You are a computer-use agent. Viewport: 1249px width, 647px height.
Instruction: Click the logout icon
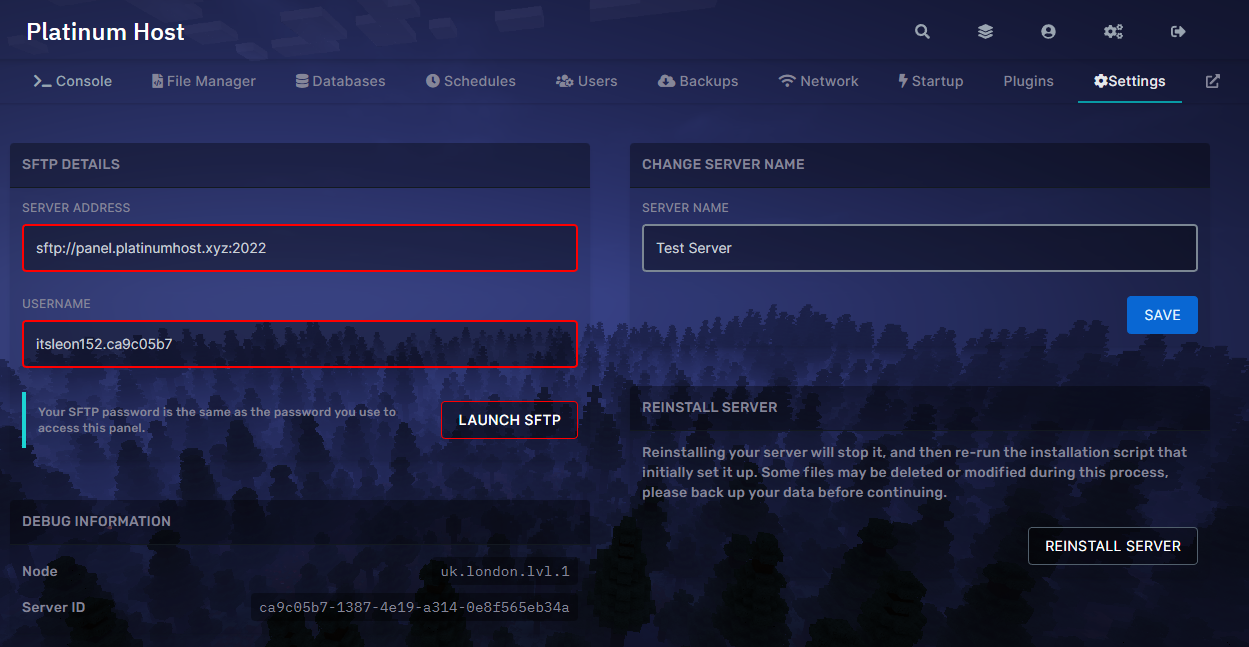tap(1178, 32)
